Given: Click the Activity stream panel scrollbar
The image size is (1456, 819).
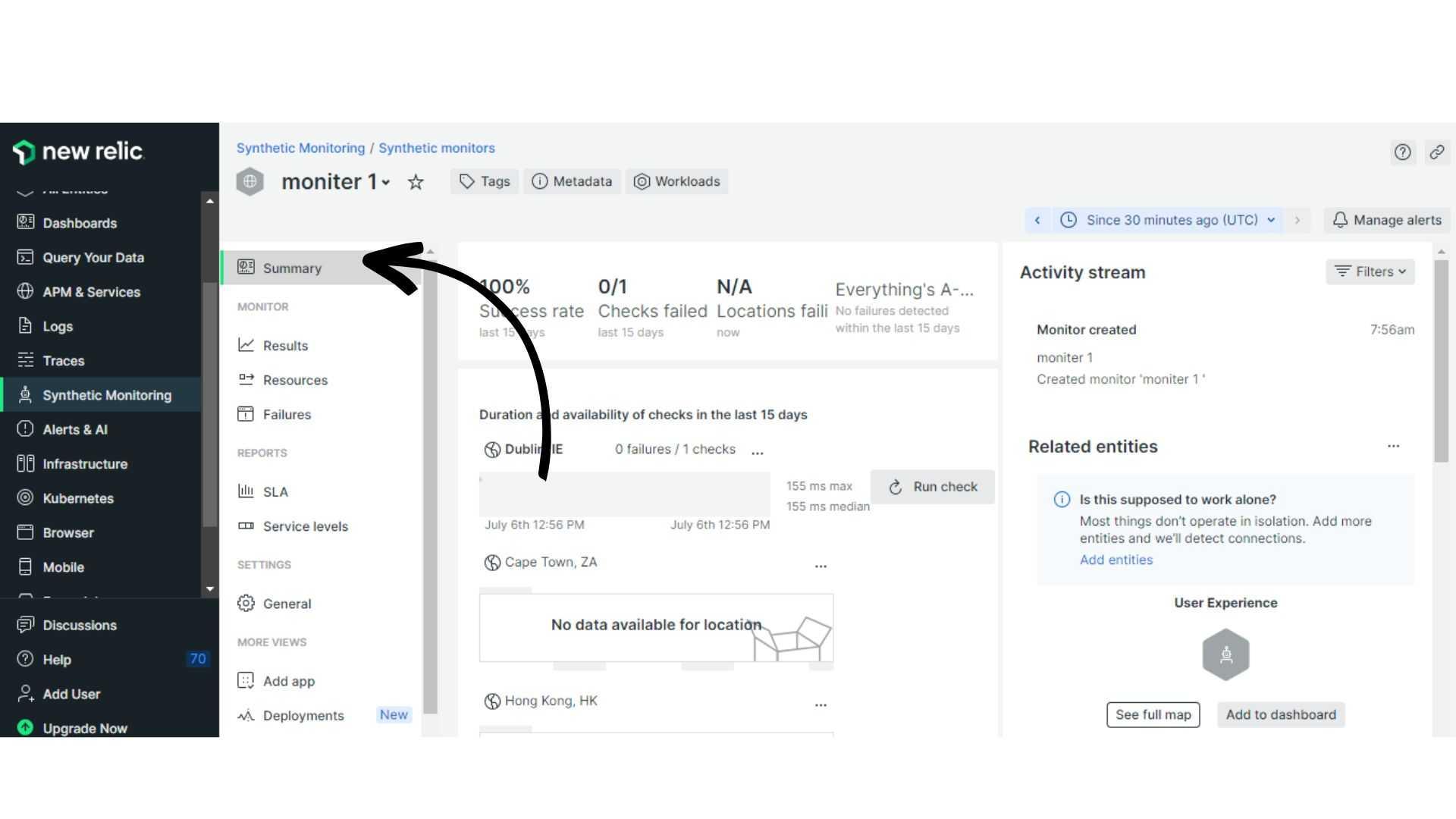Looking at the screenshot, I should [1441, 361].
